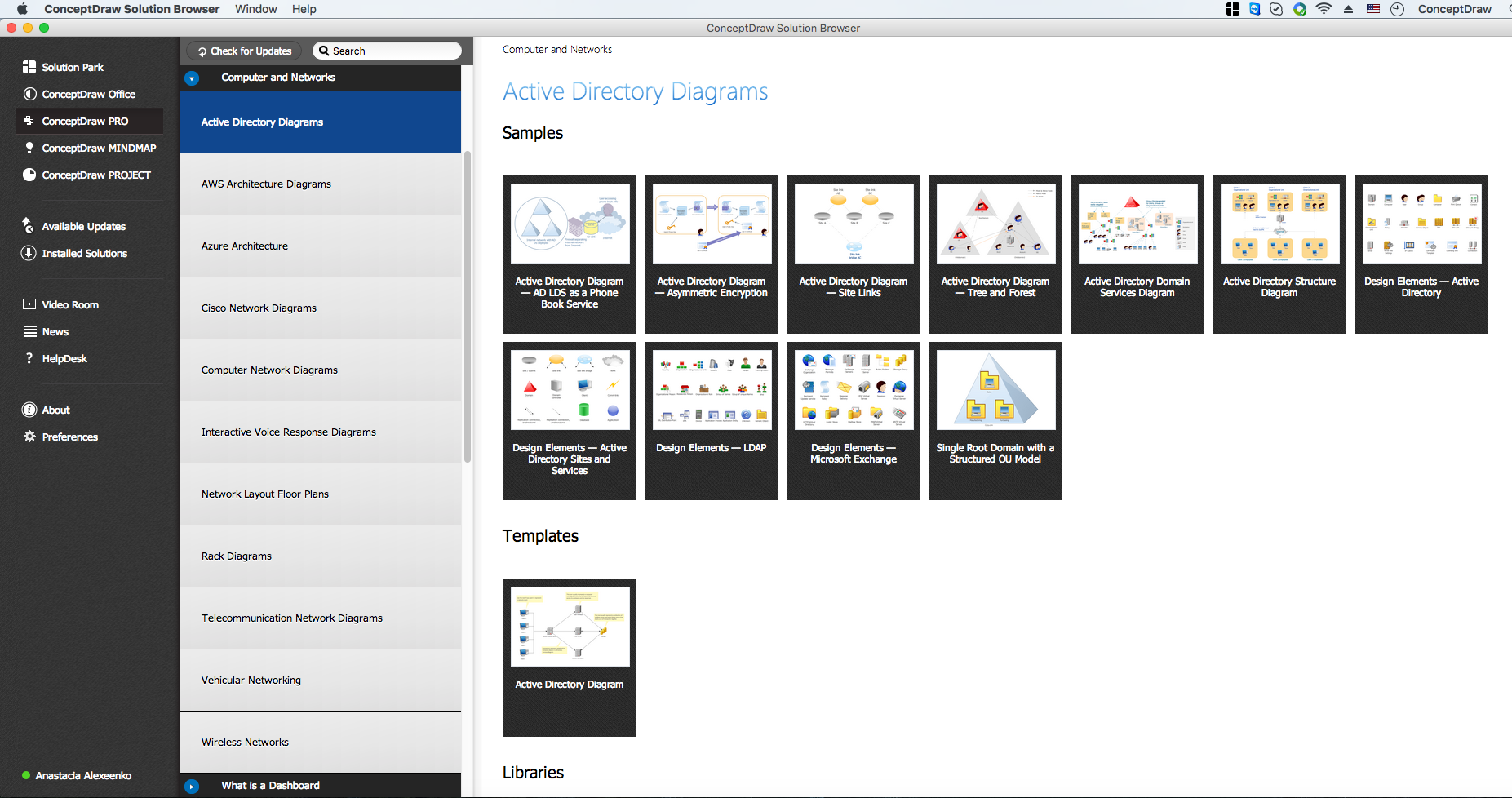1512x798 pixels.
Task: Open Active Directory Domain Services Diagram sample
Action: tap(1137, 254)
